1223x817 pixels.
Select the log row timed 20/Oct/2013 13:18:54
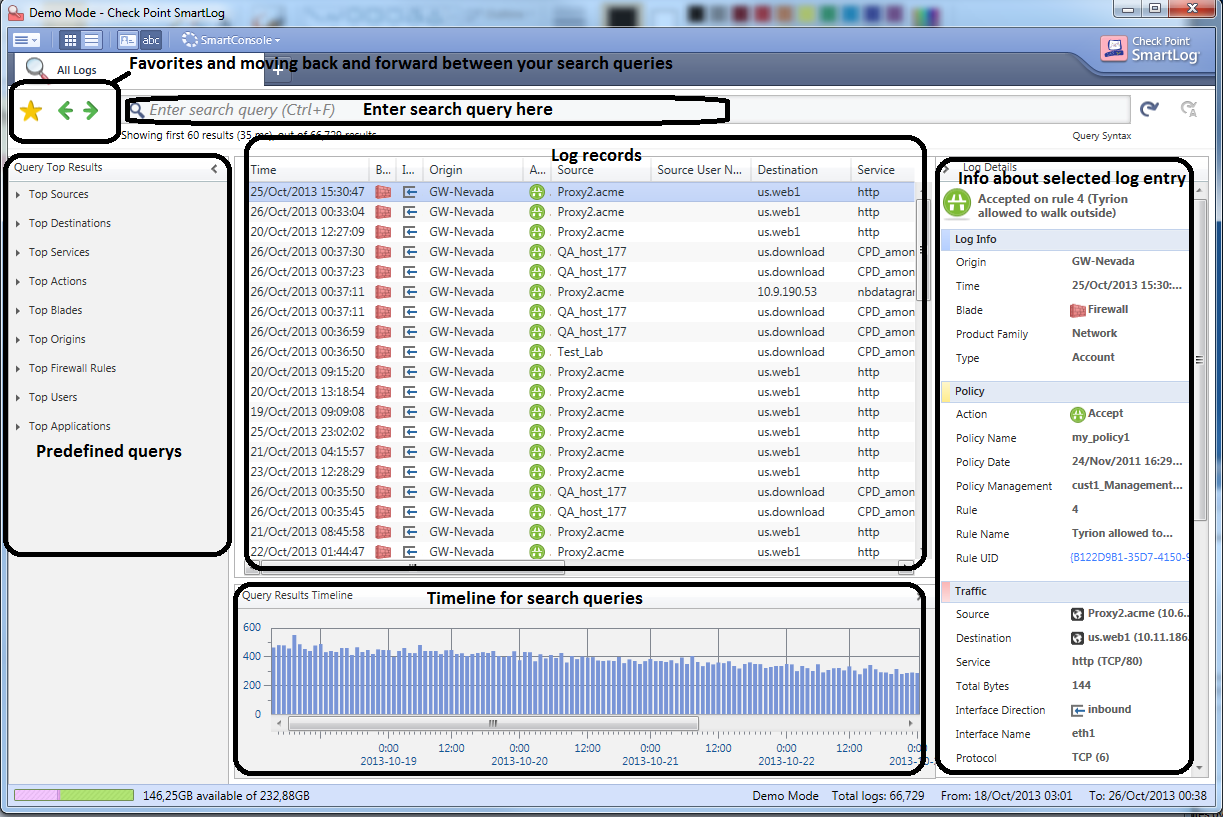coord(581,392)
